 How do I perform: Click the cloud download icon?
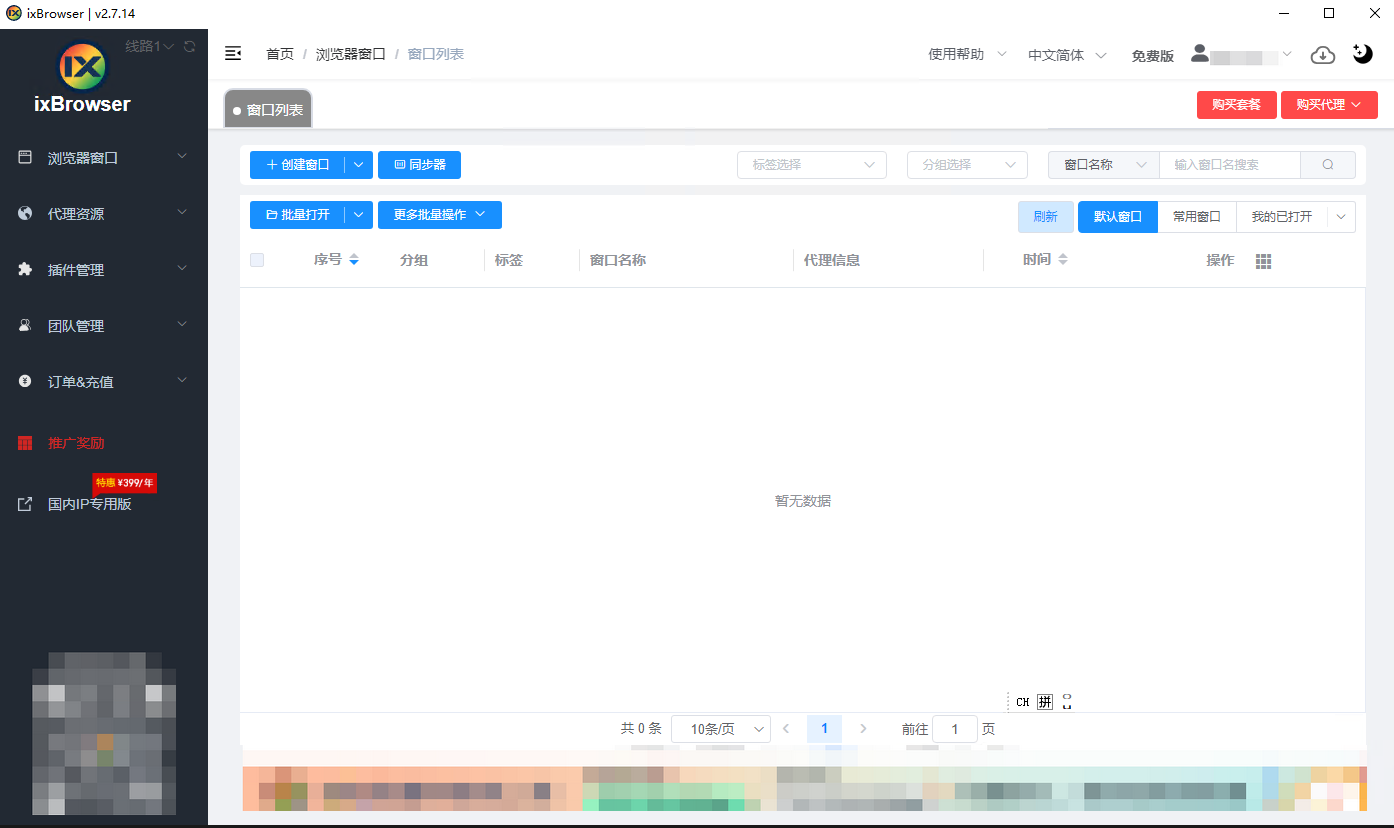(1323, 55)
